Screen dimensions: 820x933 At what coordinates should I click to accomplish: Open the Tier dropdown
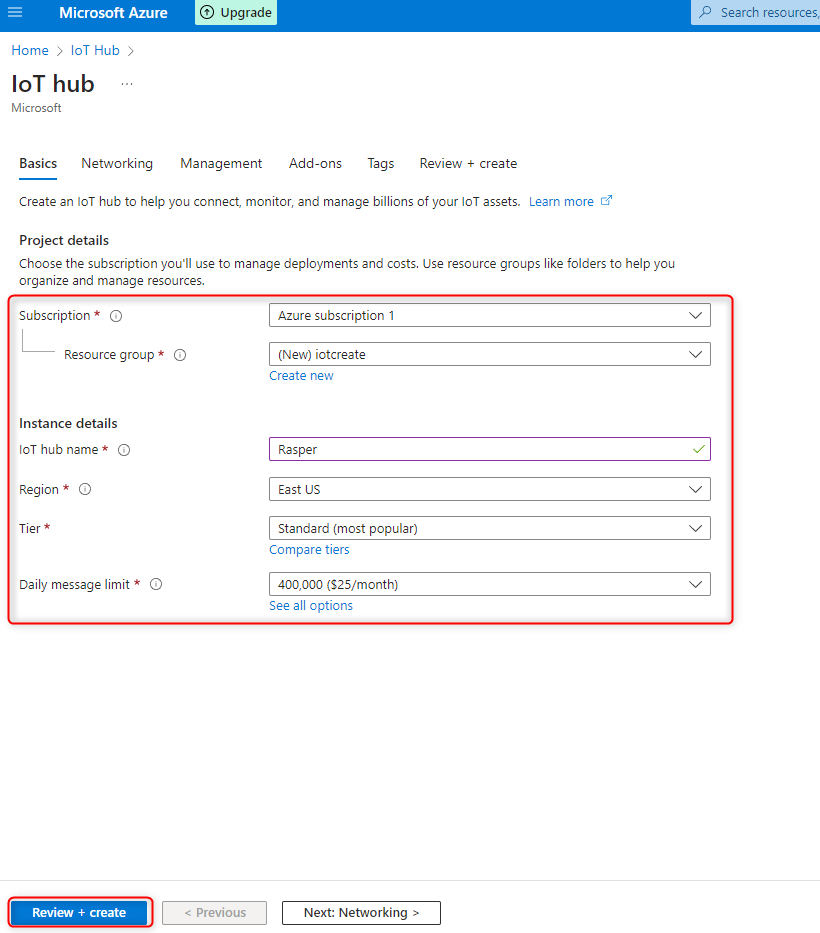490,528
